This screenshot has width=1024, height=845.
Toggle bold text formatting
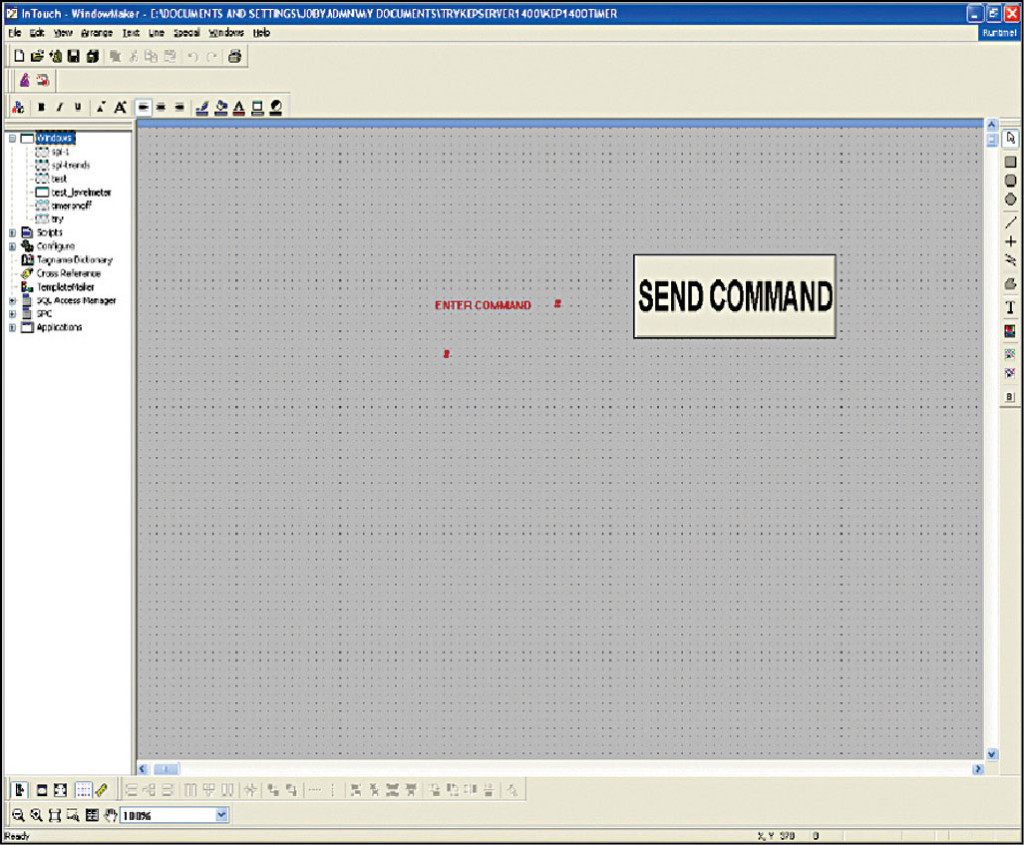point(41,107)
